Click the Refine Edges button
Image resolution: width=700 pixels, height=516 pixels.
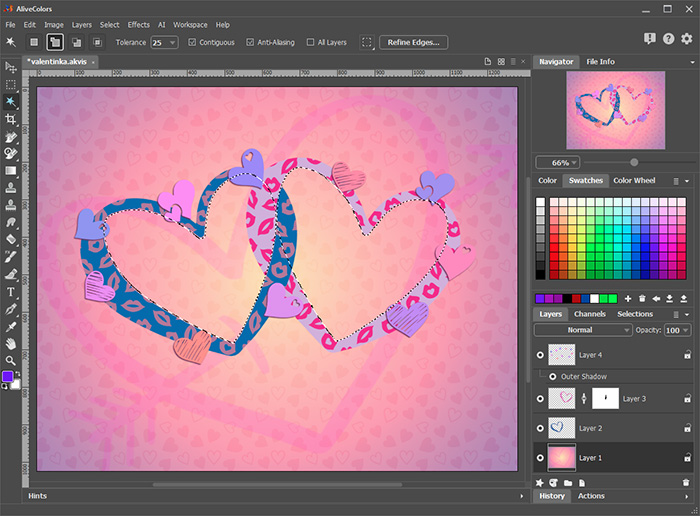point(413,42)
